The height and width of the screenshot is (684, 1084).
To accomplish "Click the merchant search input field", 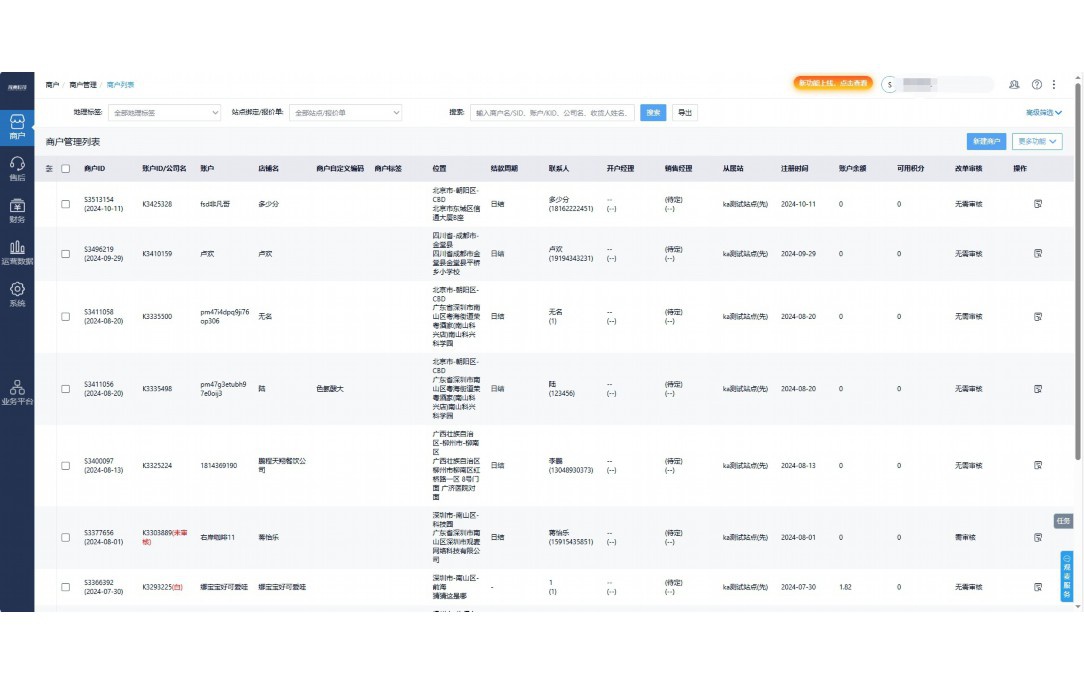I will tap(552, 113).
